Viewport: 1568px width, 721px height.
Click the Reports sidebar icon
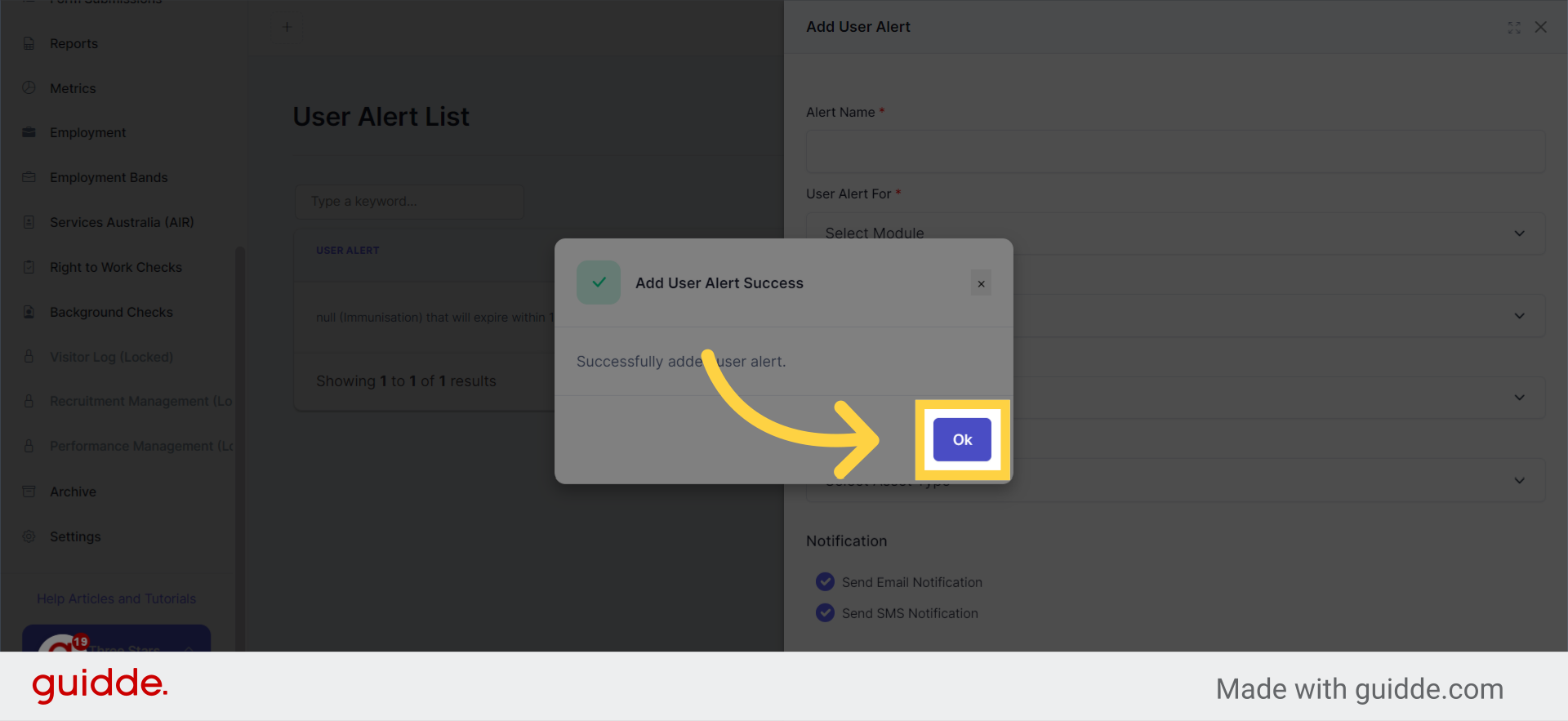tap(29, 43)
